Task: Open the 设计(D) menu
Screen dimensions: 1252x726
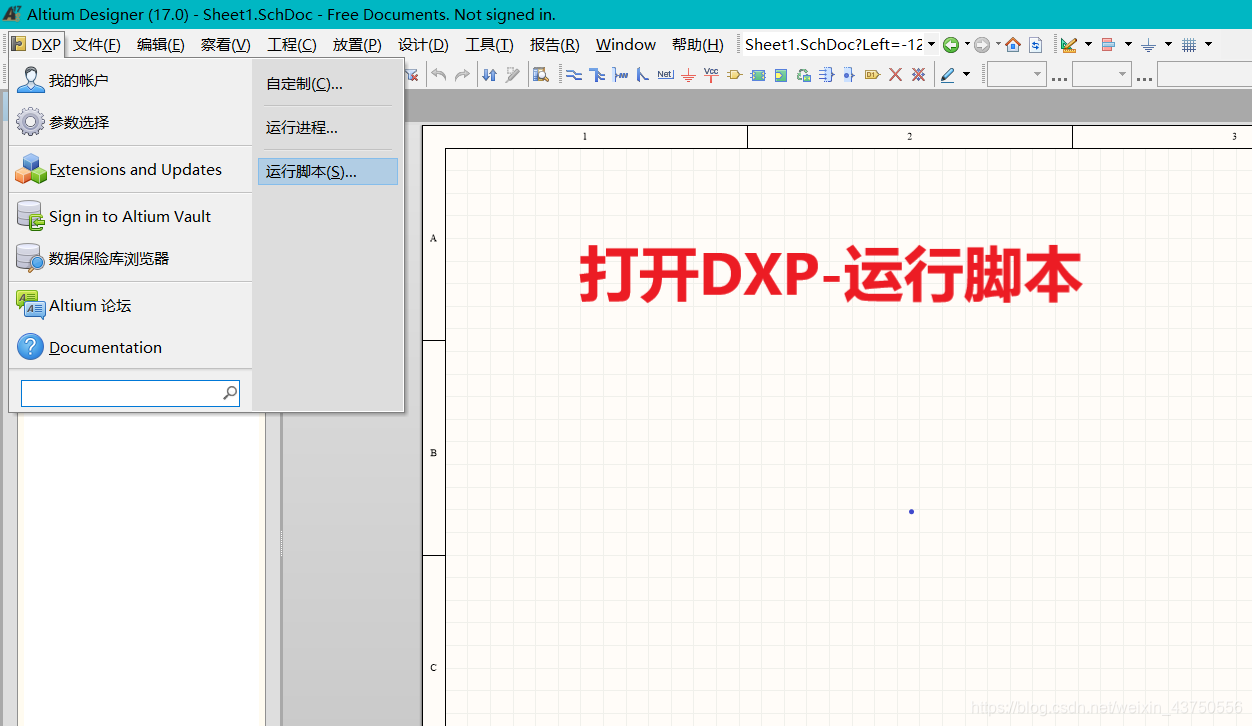Action: 423,44
